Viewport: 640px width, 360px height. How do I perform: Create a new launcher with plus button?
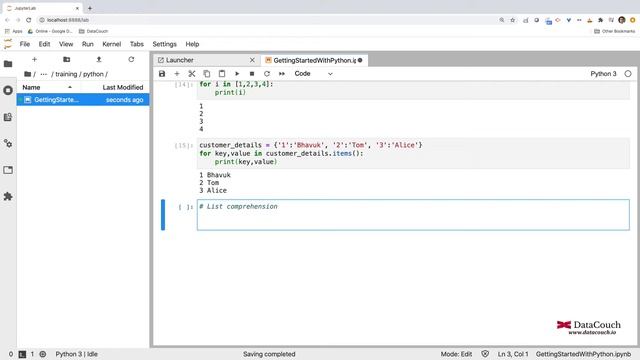coord(34,60)
